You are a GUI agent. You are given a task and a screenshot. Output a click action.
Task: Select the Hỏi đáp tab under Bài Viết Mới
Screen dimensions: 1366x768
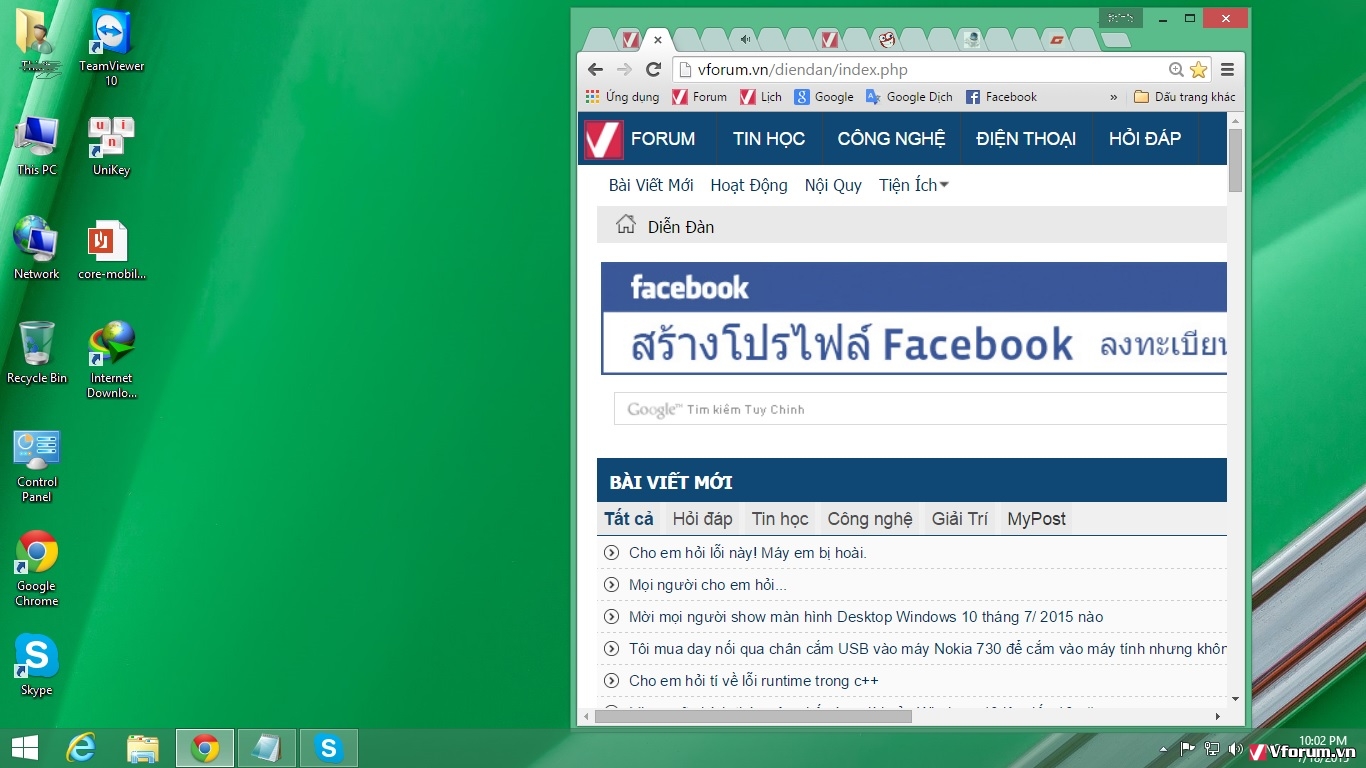click(702, 519)
